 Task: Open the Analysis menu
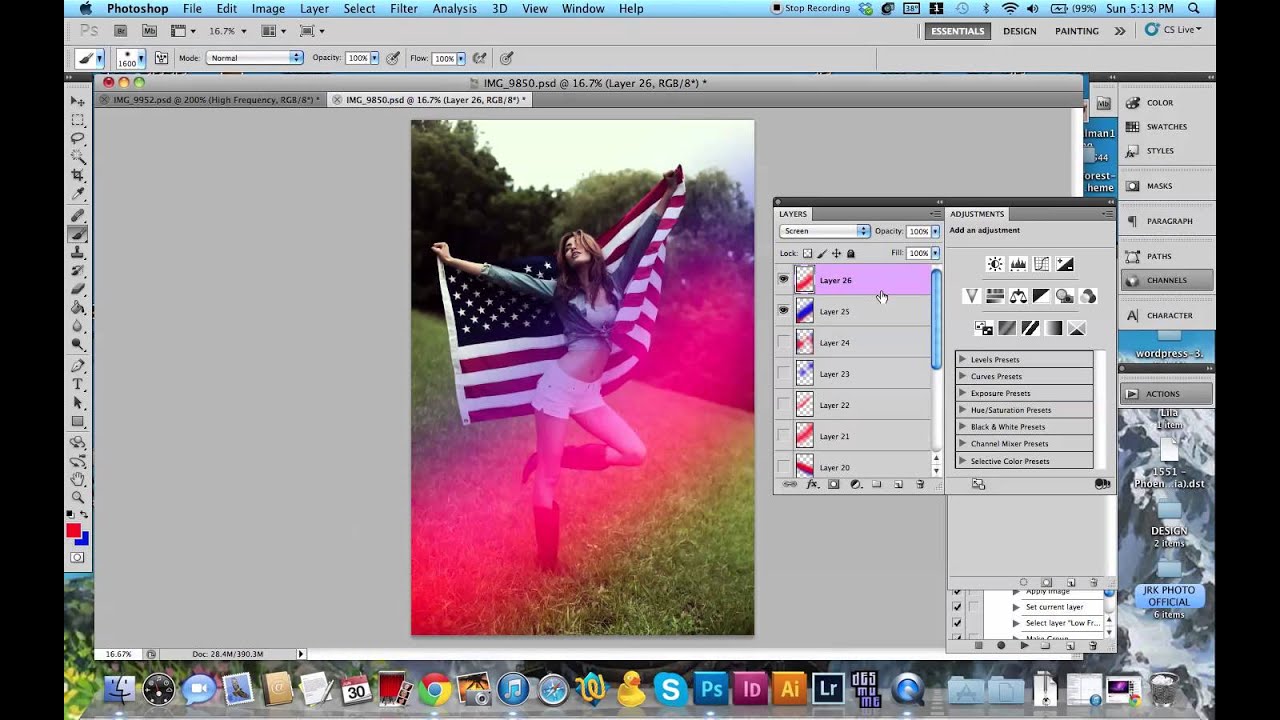click(x=454, y=8)
